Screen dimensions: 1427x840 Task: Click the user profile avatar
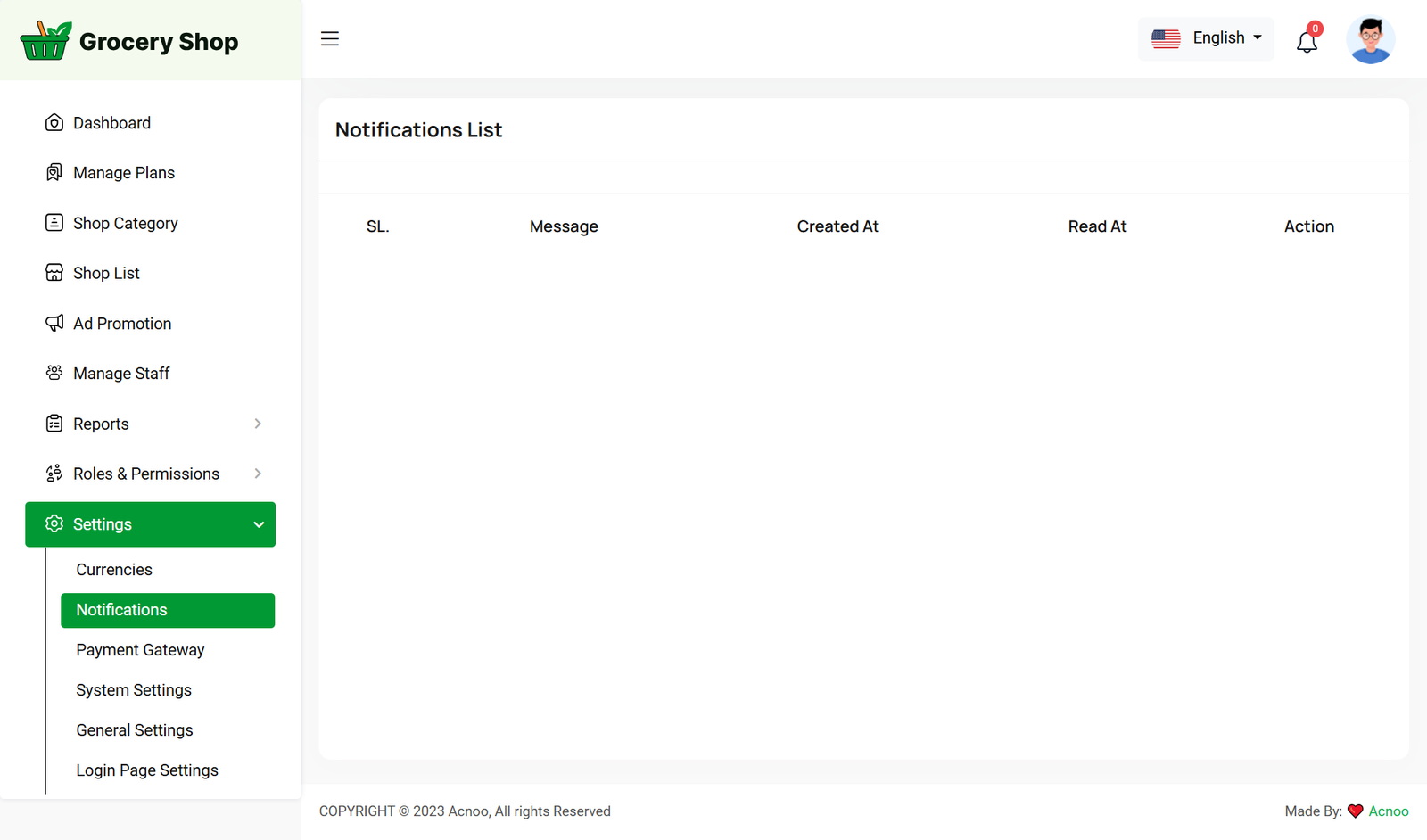1370,40
